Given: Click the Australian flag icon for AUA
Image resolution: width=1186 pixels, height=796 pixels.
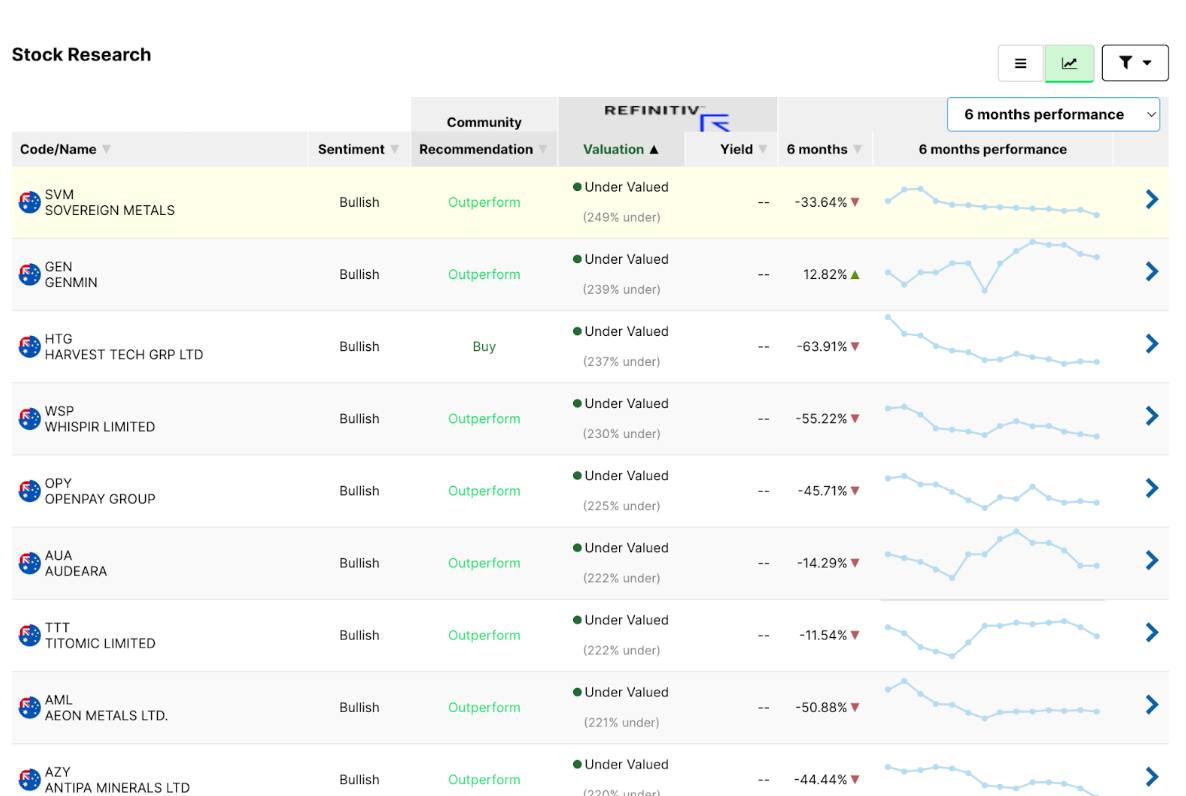Looking at the screenshot, I should pos(29,563).
